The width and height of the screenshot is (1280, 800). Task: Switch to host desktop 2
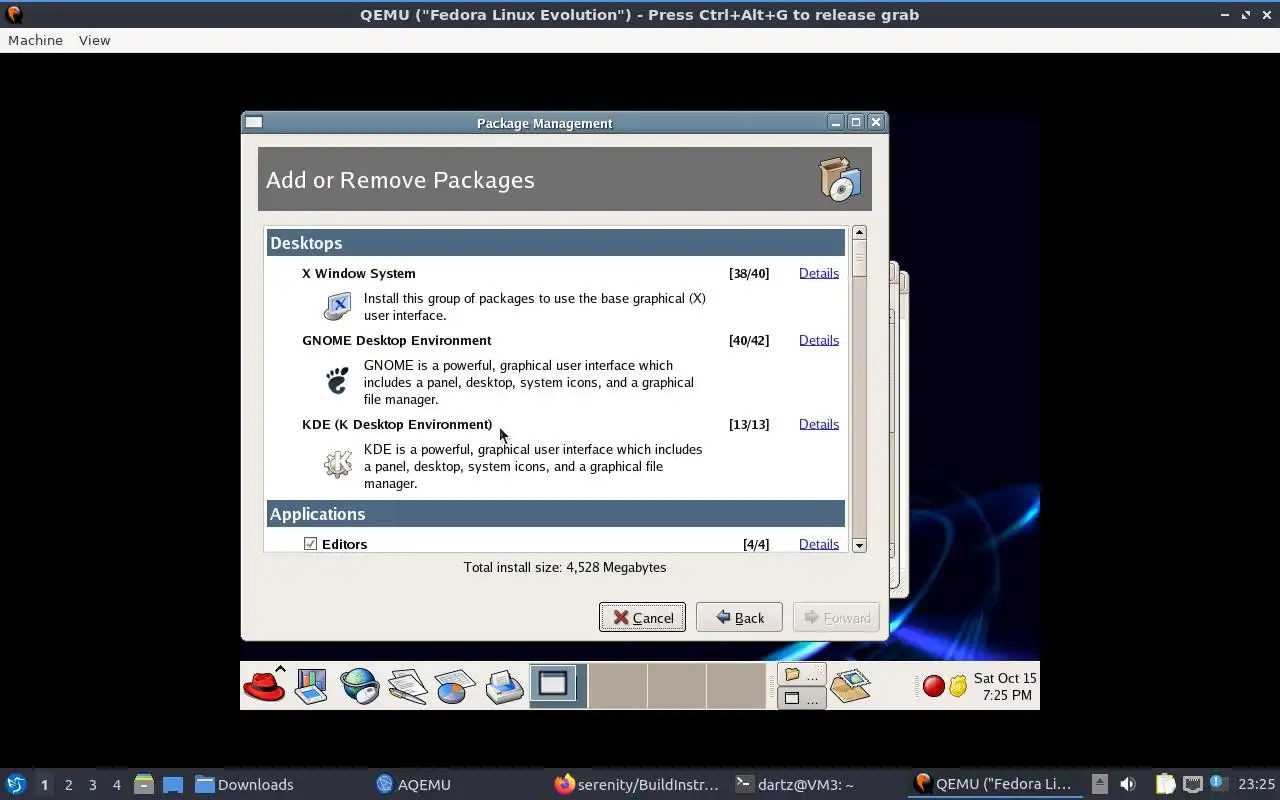coord(68,784)
